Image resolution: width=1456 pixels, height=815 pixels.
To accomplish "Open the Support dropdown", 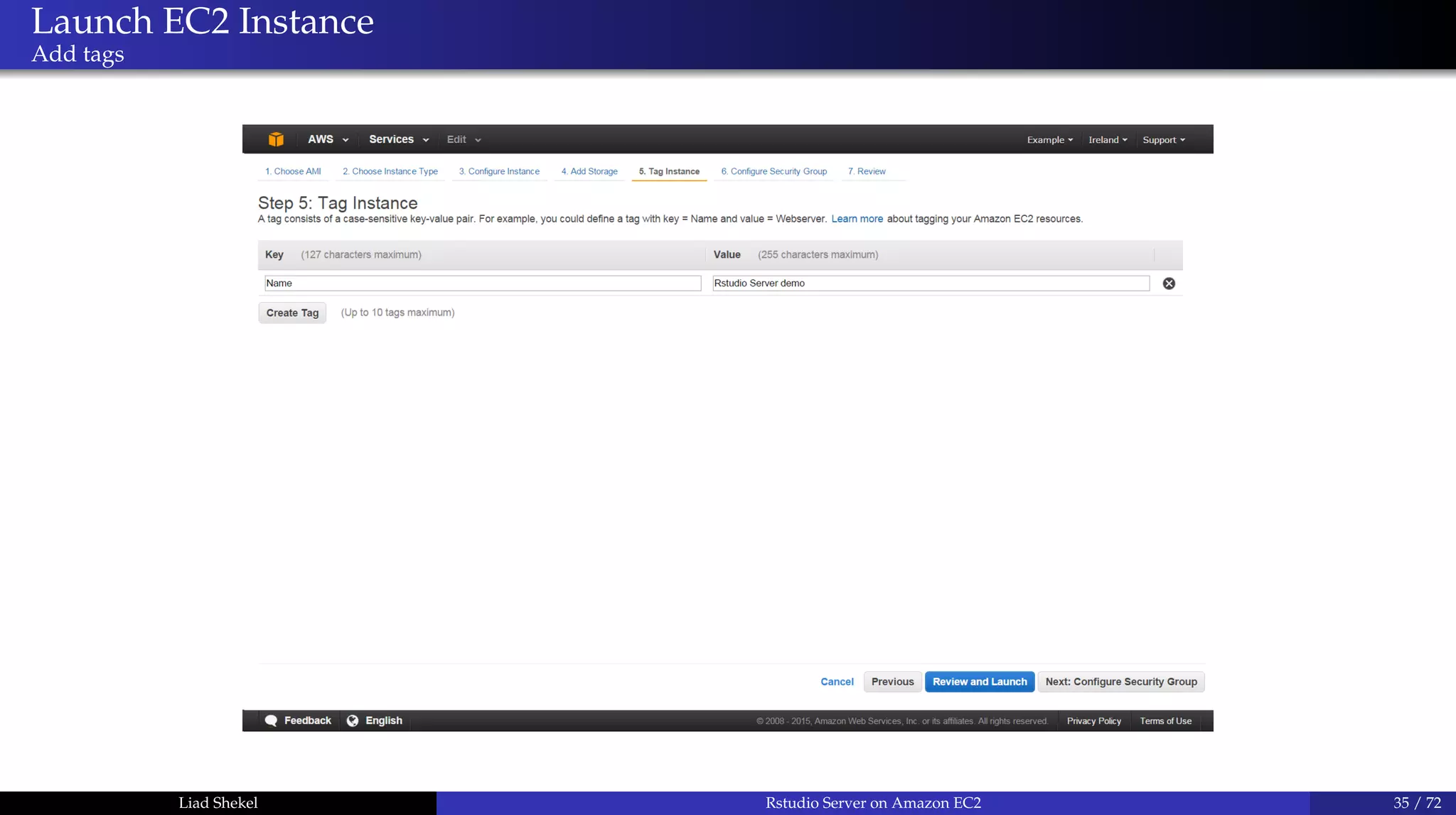I will [1164, 140].
